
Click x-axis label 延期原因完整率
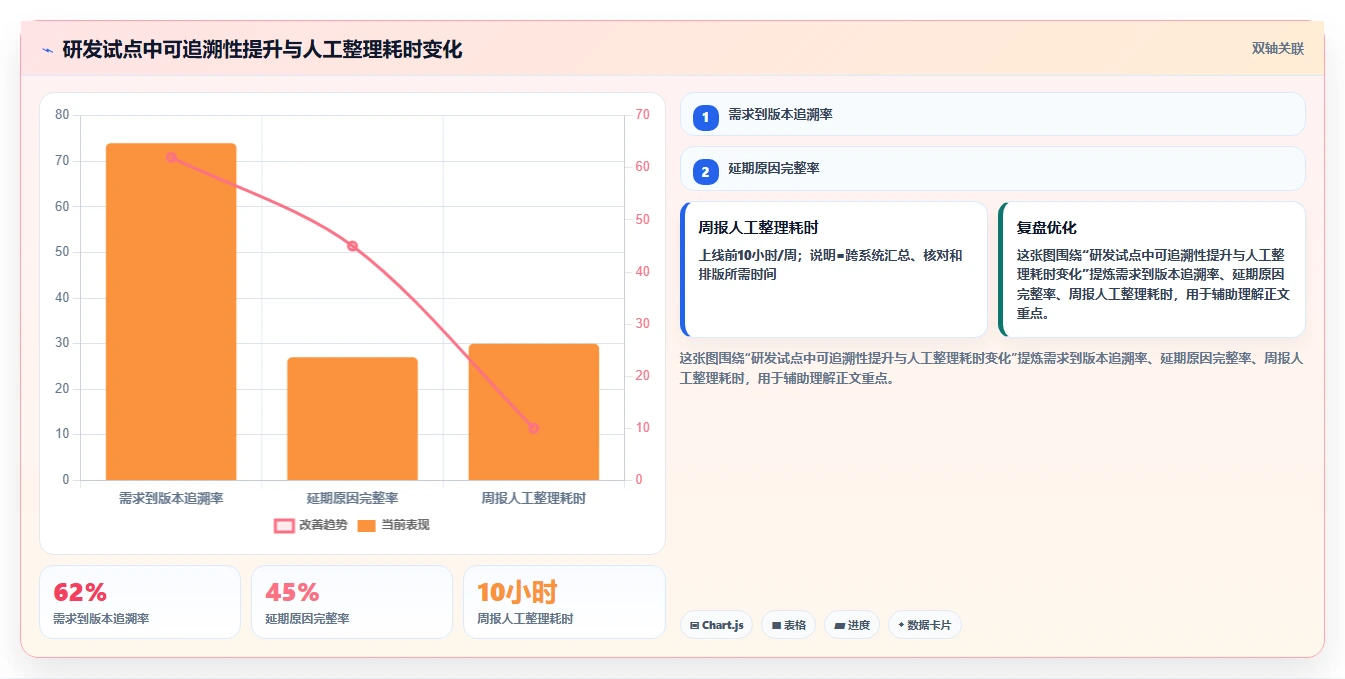click(352, 498)
